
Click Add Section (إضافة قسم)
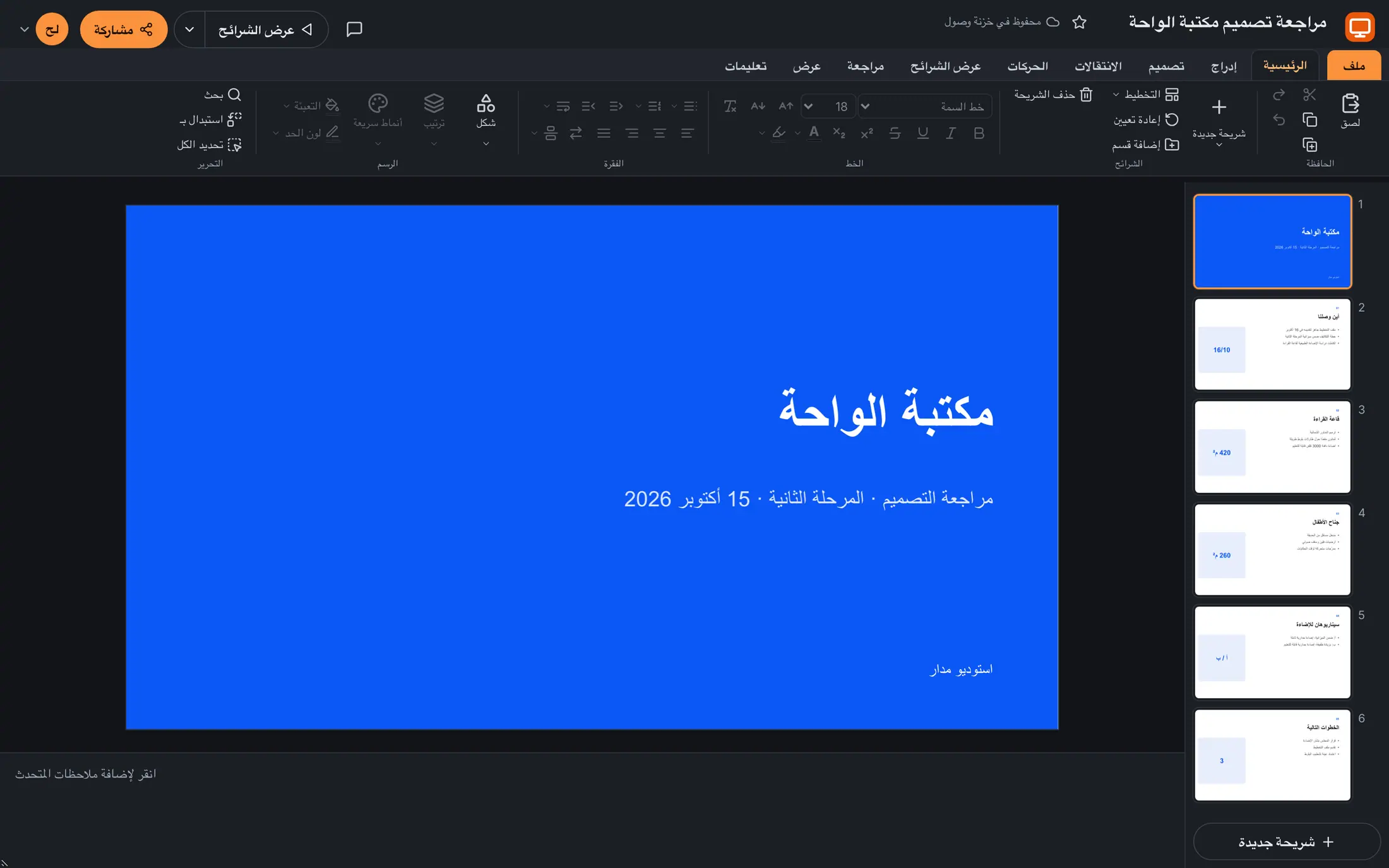coord(1145,145)
